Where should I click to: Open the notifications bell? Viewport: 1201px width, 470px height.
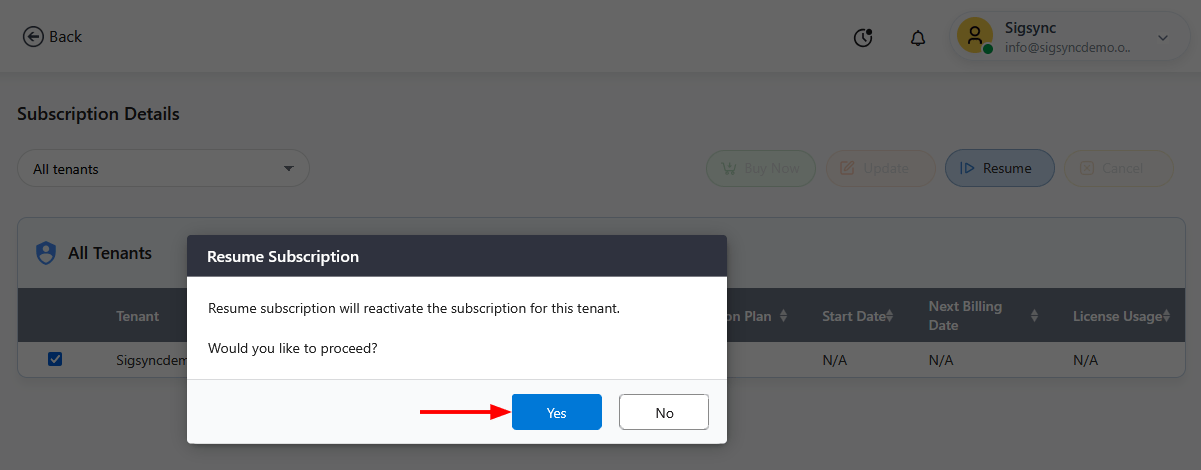coord(917,38)
